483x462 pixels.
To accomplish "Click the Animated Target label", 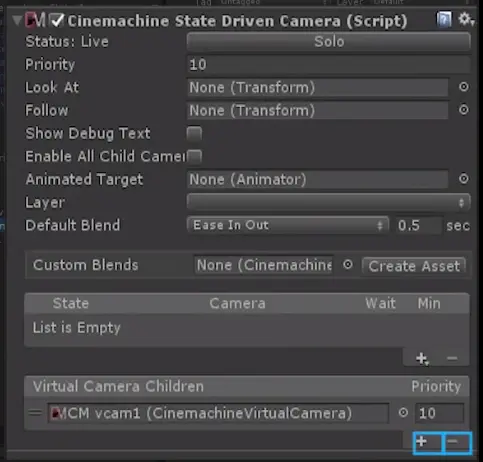I will point(84,180).
